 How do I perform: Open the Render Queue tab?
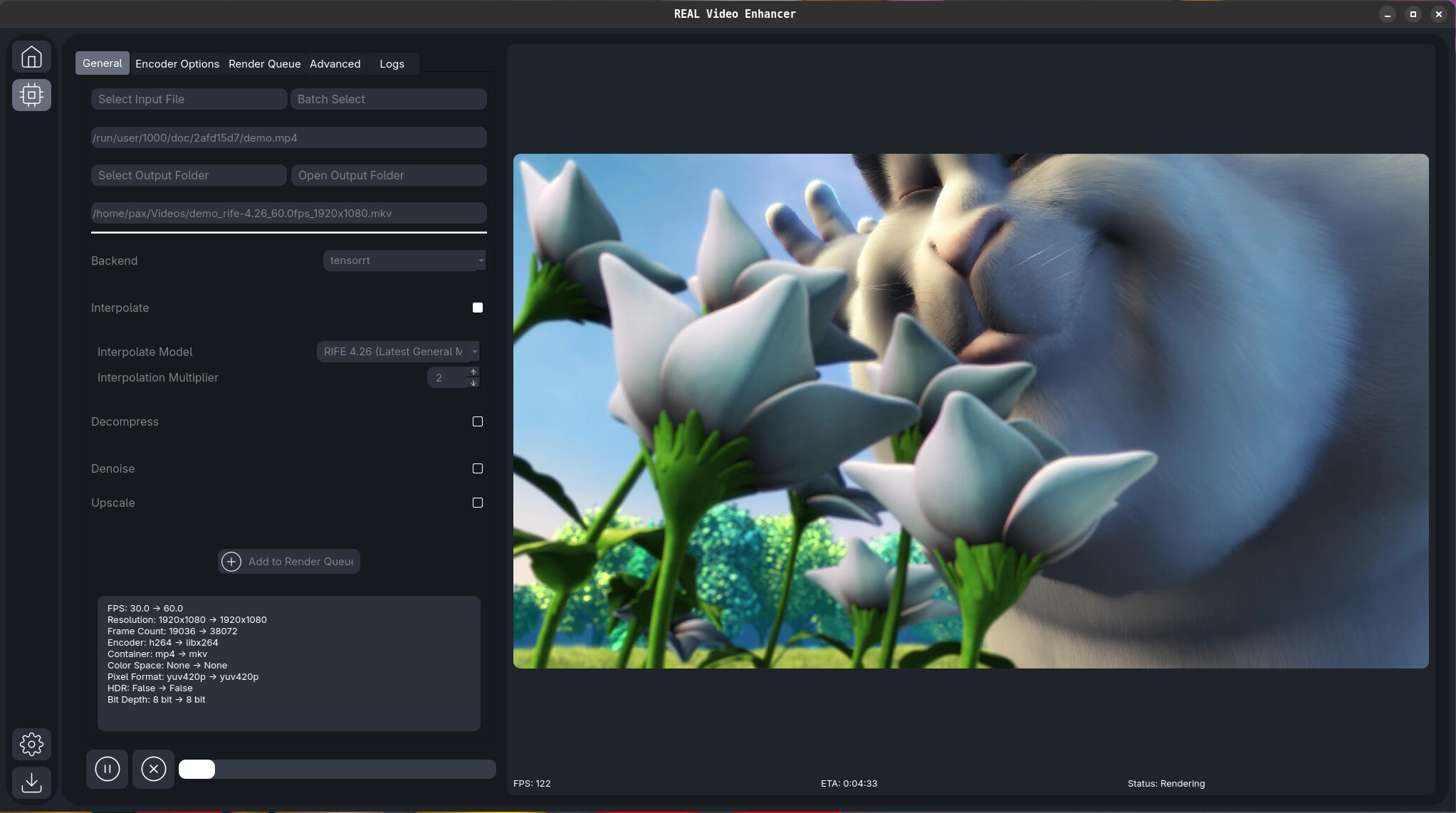coord(263,63)
